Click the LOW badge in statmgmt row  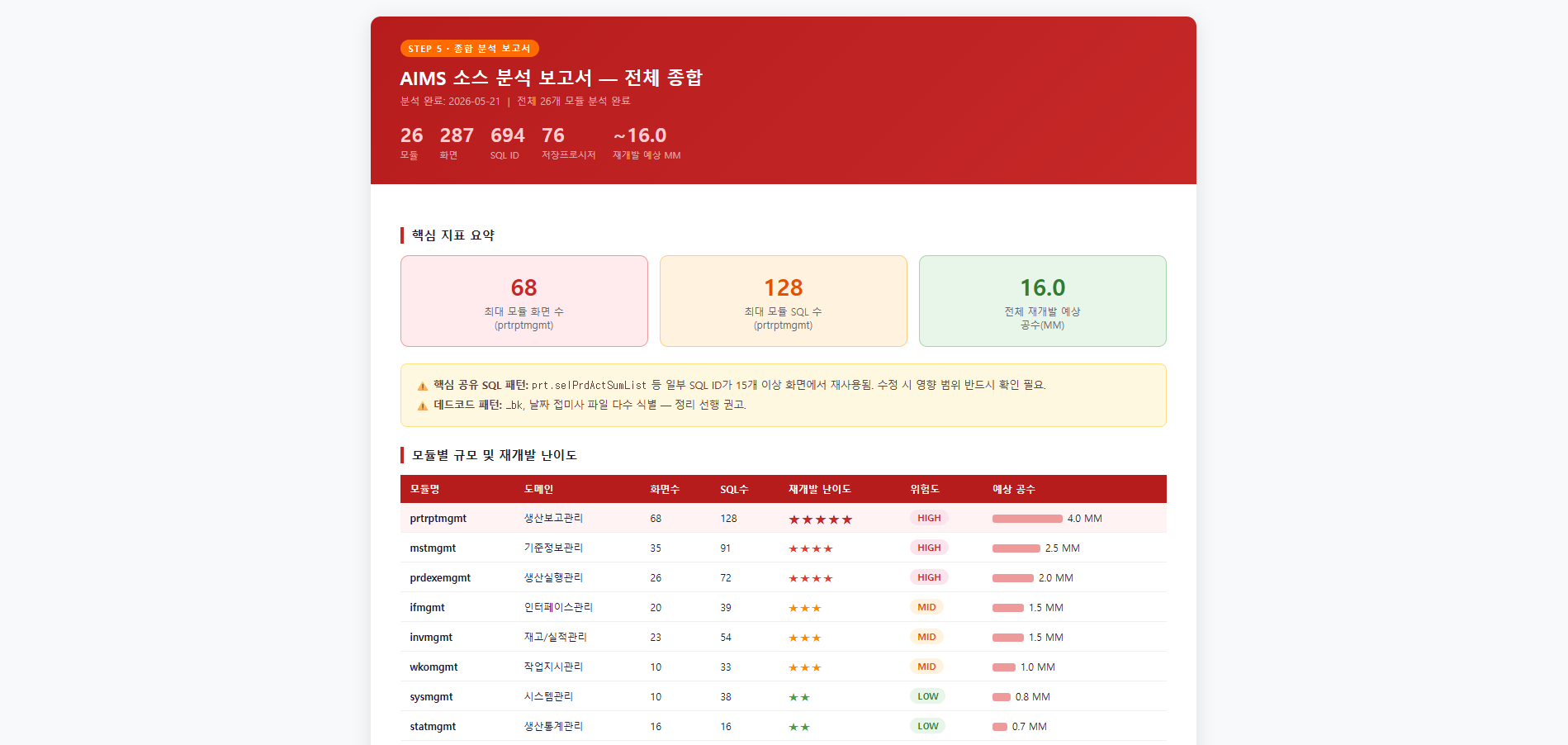928,726
